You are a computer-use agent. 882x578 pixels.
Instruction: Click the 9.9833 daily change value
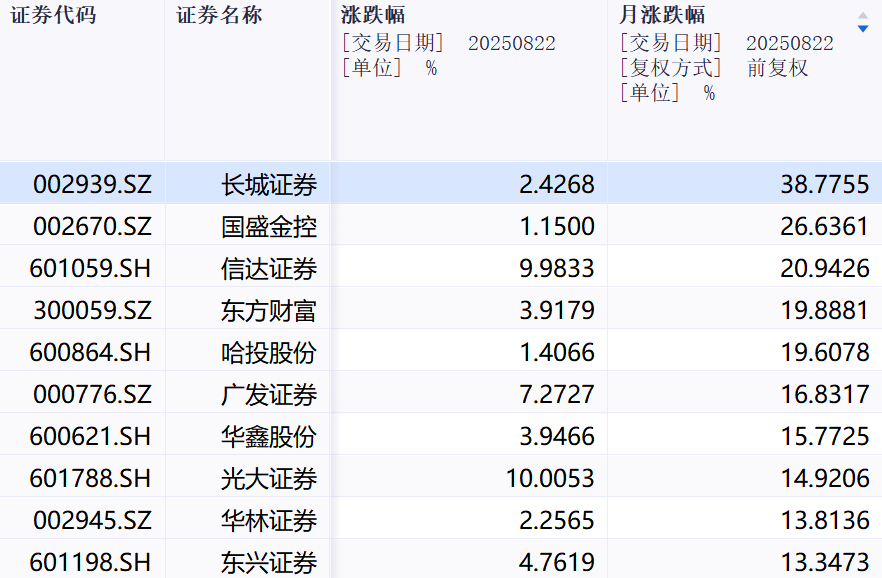(x=557, y=269)
